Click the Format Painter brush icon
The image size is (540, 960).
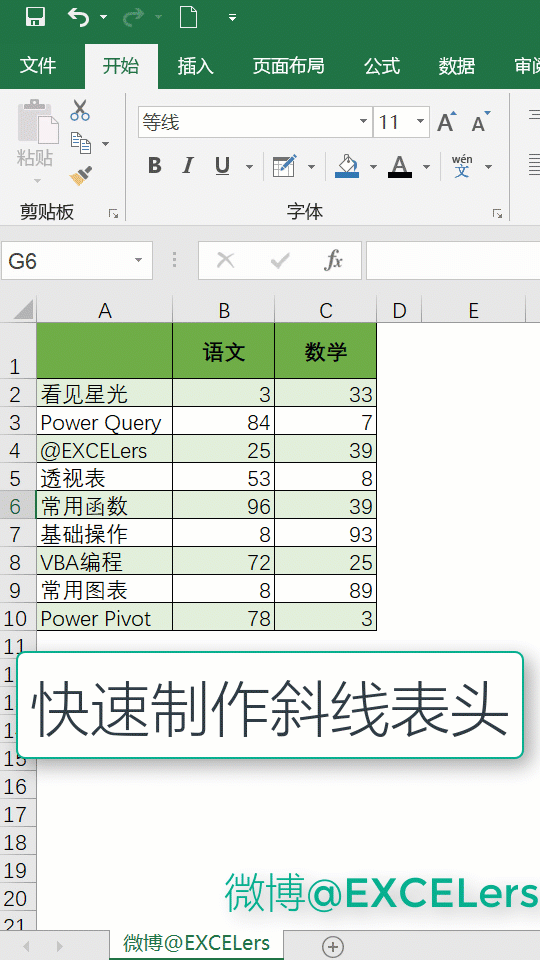click(x=80, y=177)
